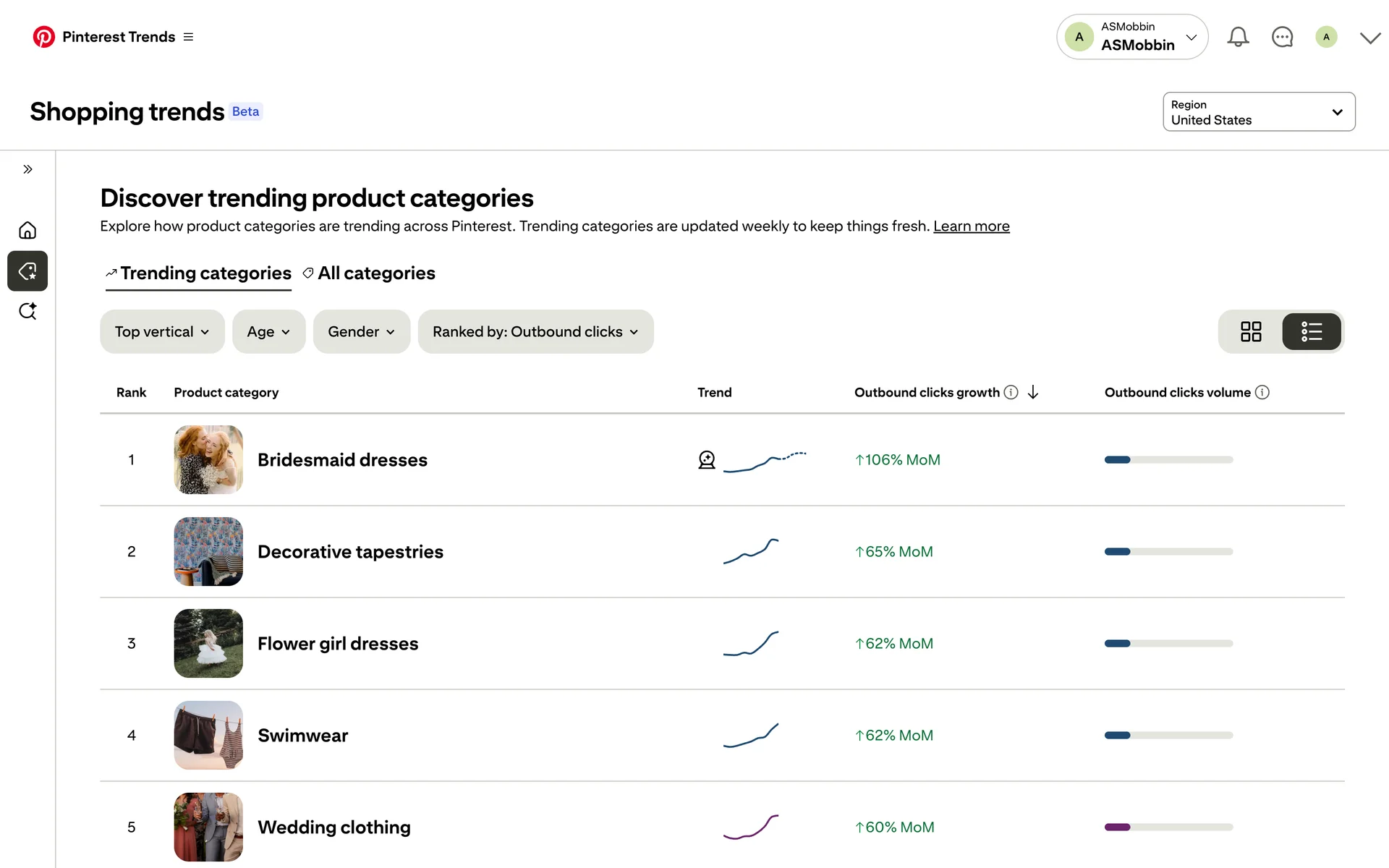Screen dimensions: 1389x868
Task: Click the Home icon in sidebar
Action: point(27,231)
